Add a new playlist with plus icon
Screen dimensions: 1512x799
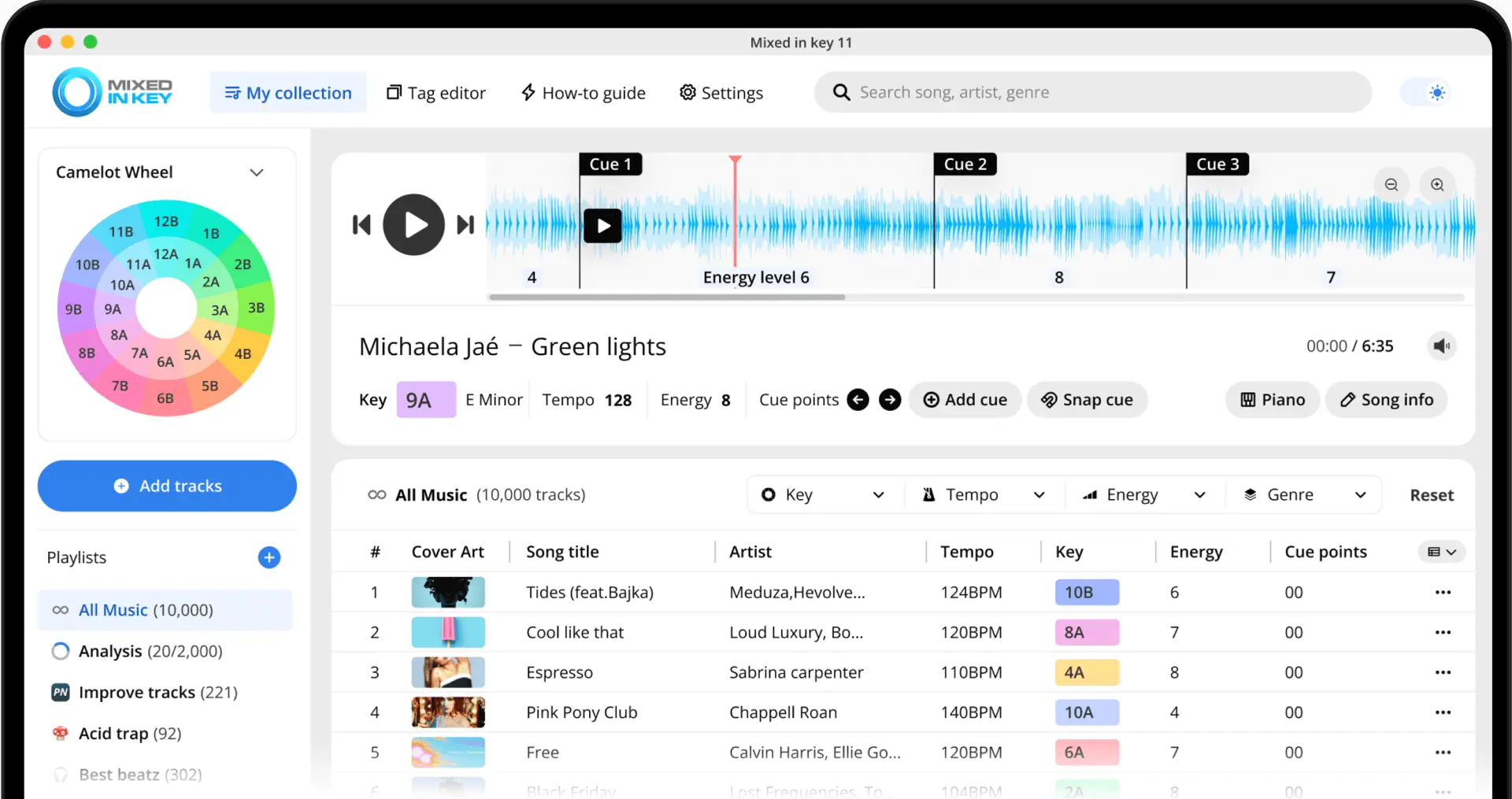[269, 557]
